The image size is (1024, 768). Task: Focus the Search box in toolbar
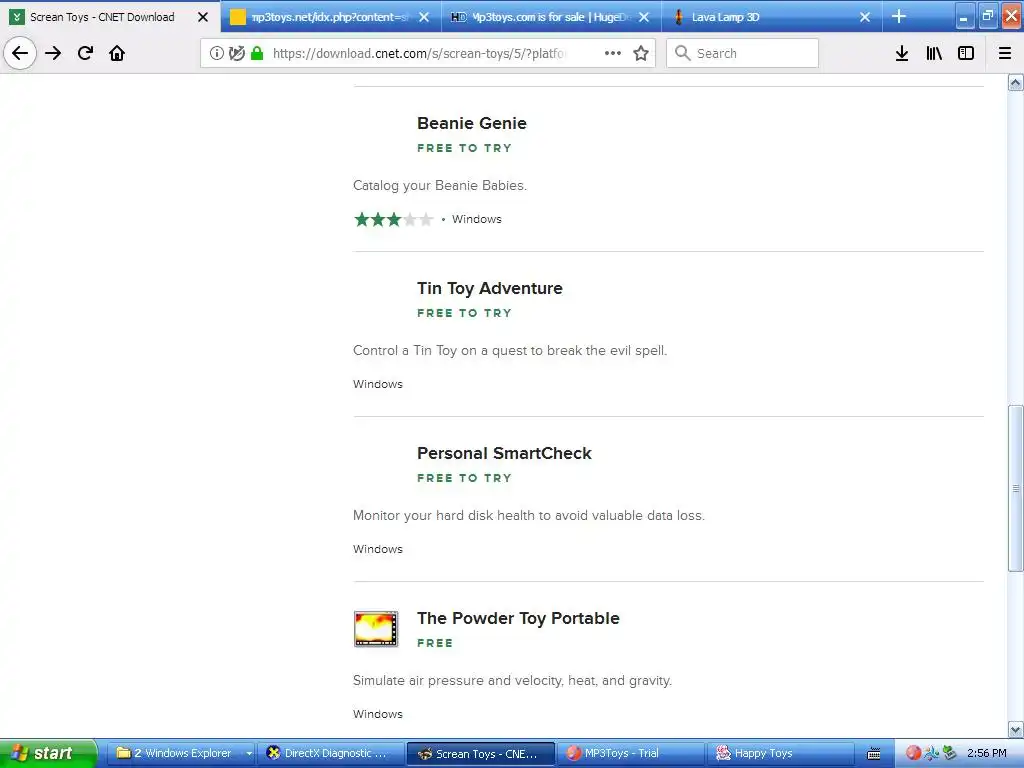click(x=742, y=53)
